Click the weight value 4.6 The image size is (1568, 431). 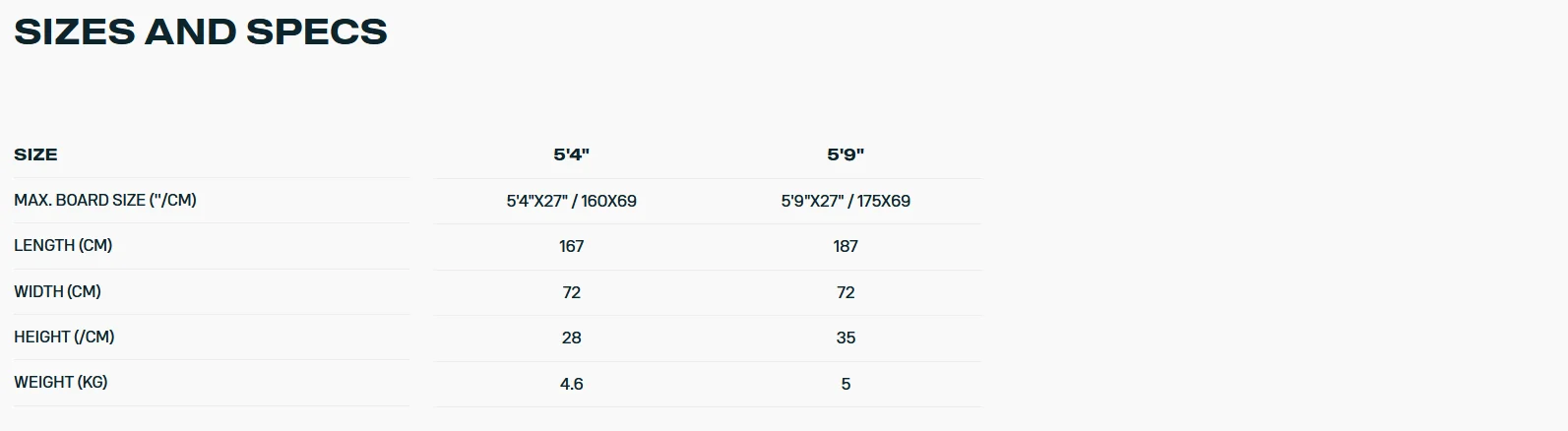pos(572,384)
